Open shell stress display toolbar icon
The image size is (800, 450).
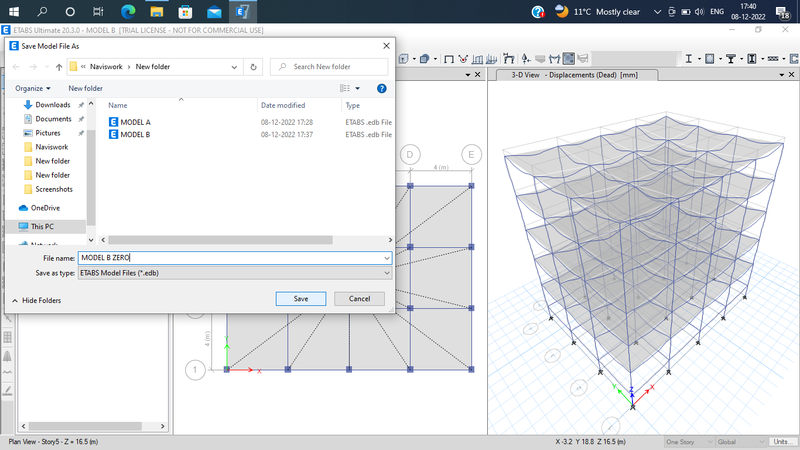(x=491, y=59)
